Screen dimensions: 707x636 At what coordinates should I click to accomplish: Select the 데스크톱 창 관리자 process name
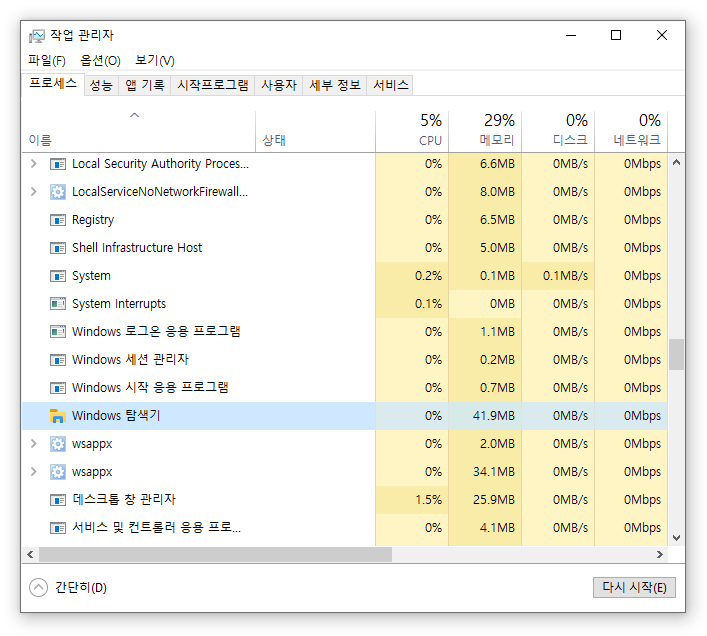point(124,499)
